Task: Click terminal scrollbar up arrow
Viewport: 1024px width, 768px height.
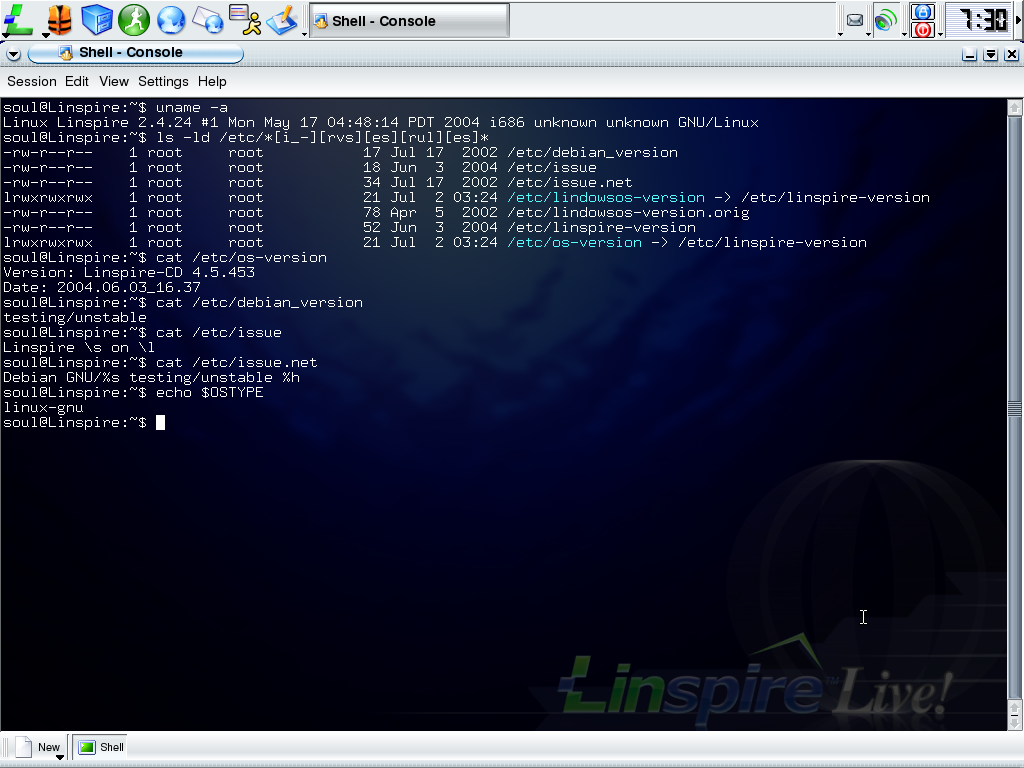Action: click(x=1014, y=107)
